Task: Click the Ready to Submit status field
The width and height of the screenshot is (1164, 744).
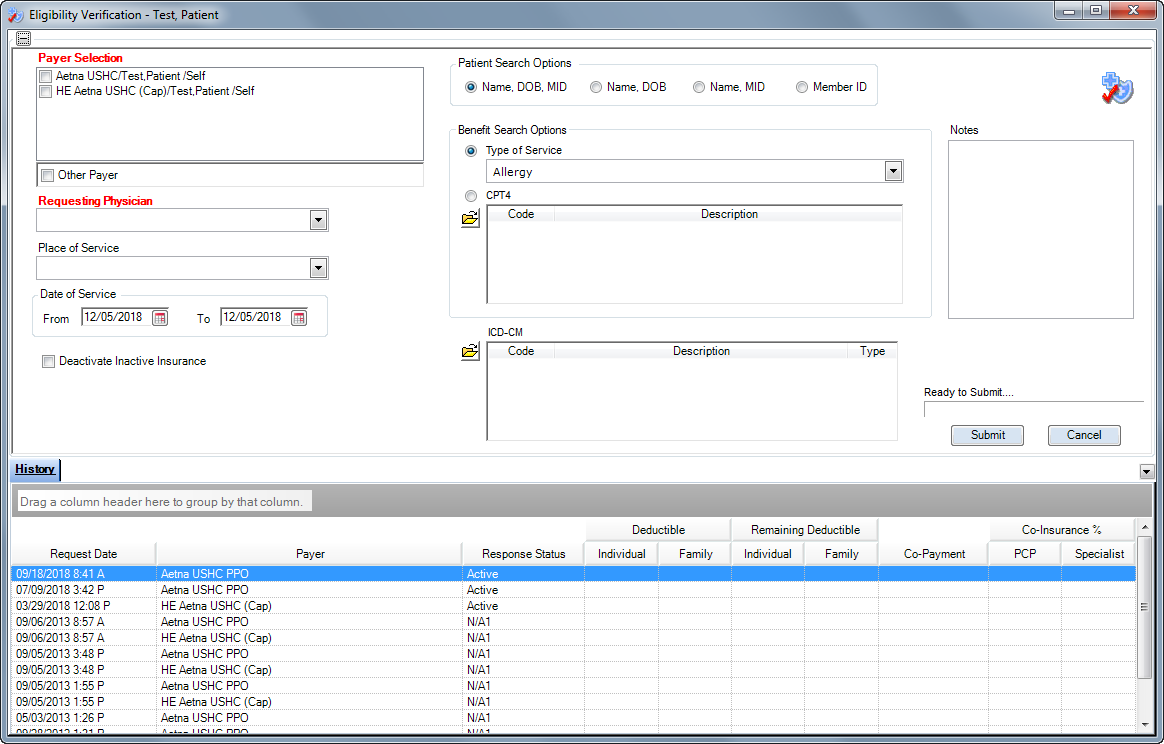Action: pyautogui.click(x=1033, y=409)
